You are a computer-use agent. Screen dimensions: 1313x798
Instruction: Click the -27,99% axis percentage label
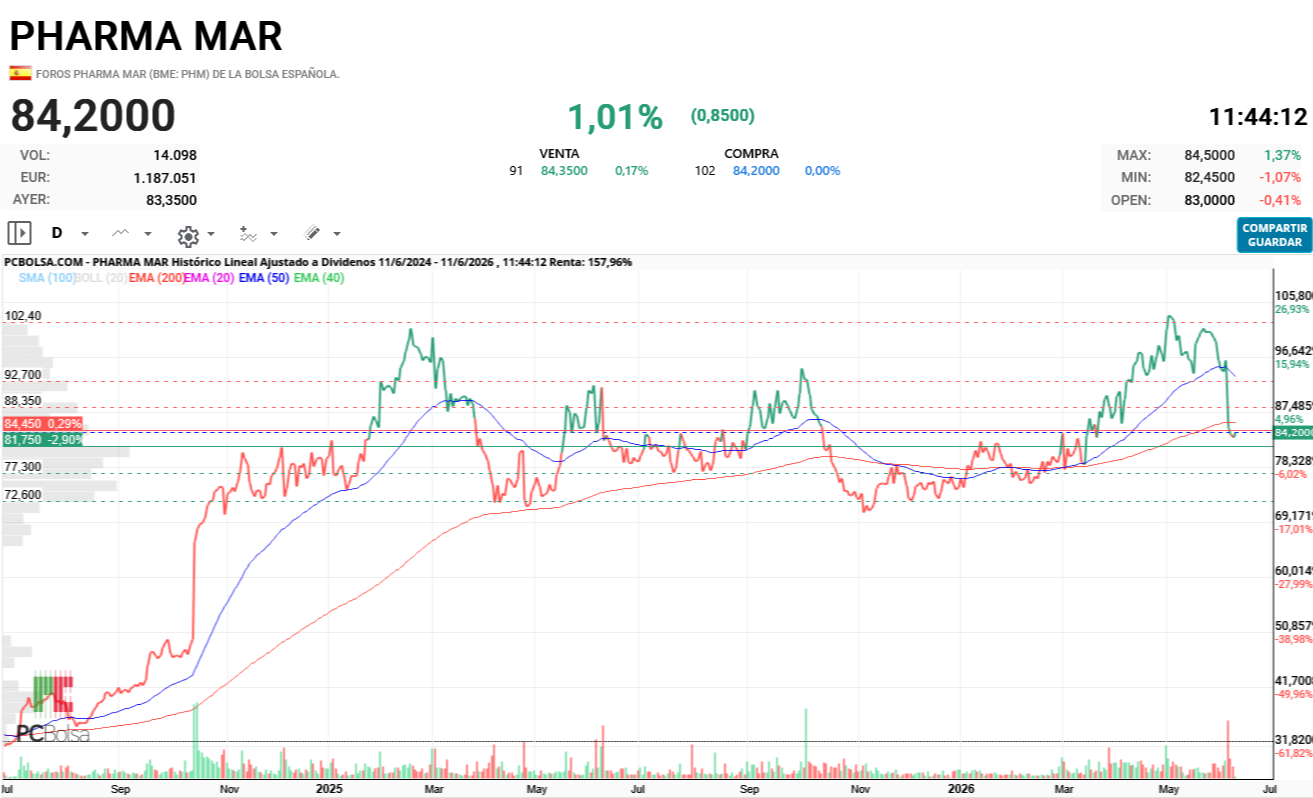pos(1293,584)
